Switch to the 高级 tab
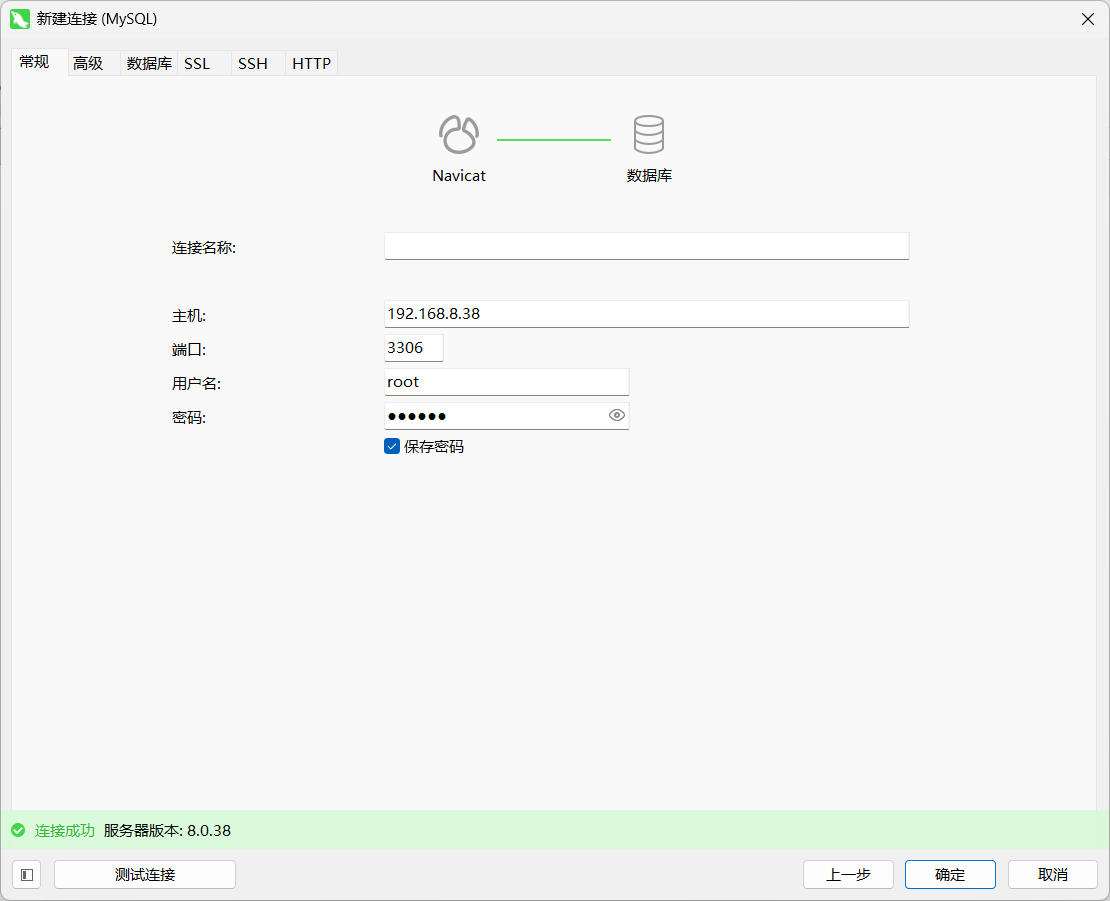1110x901 pixels. (88, 63)
